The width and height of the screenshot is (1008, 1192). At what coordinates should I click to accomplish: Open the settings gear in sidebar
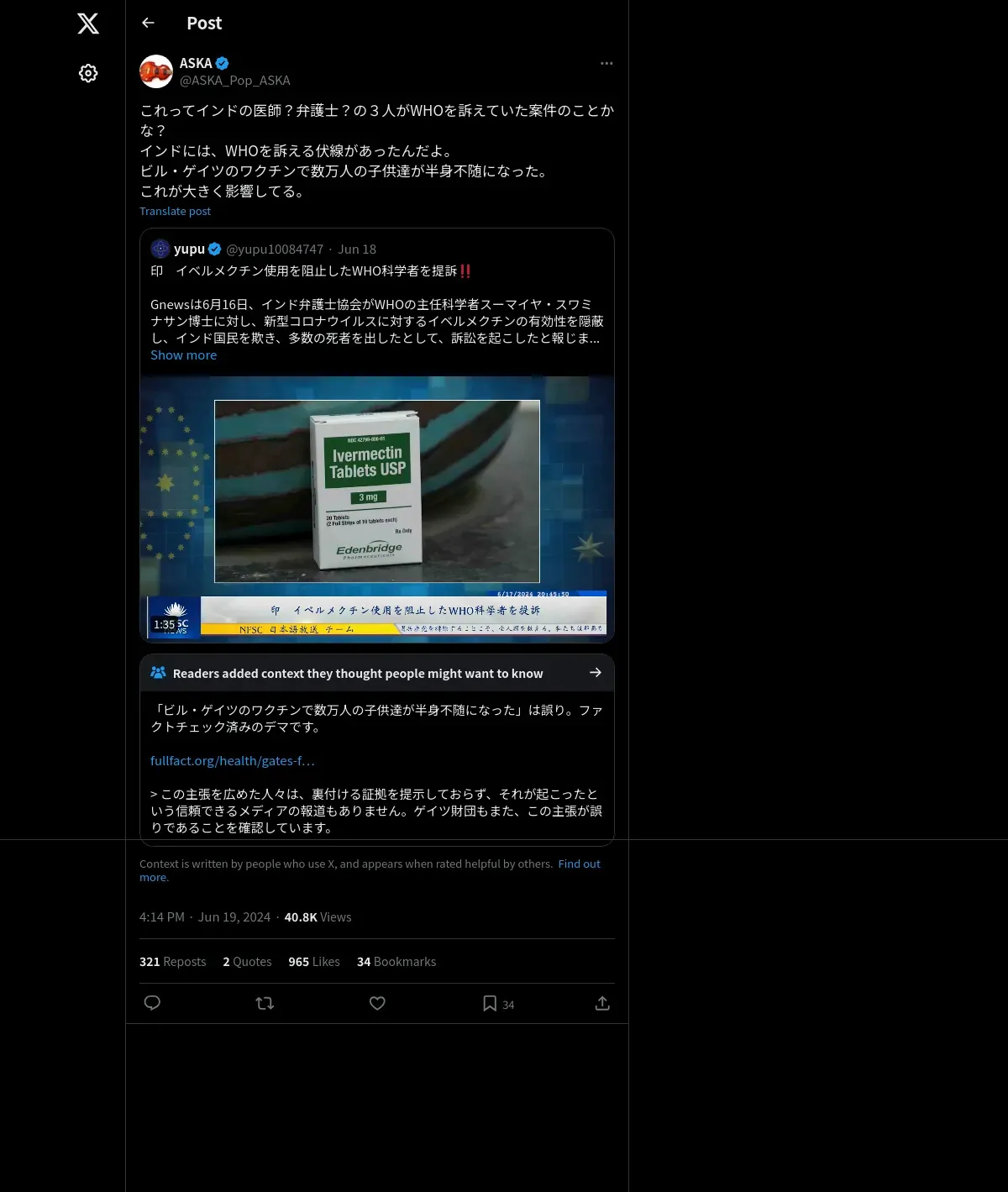click(88, 73)
